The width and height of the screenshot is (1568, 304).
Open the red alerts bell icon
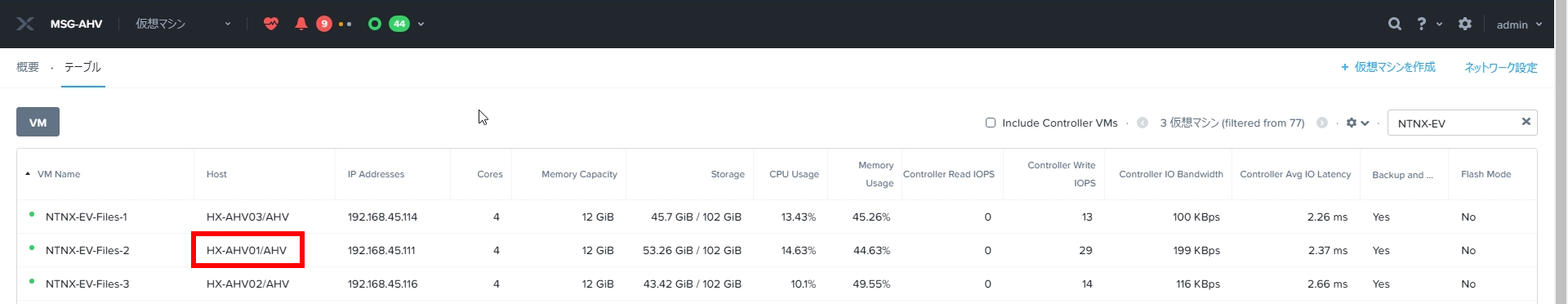(301, 24)
